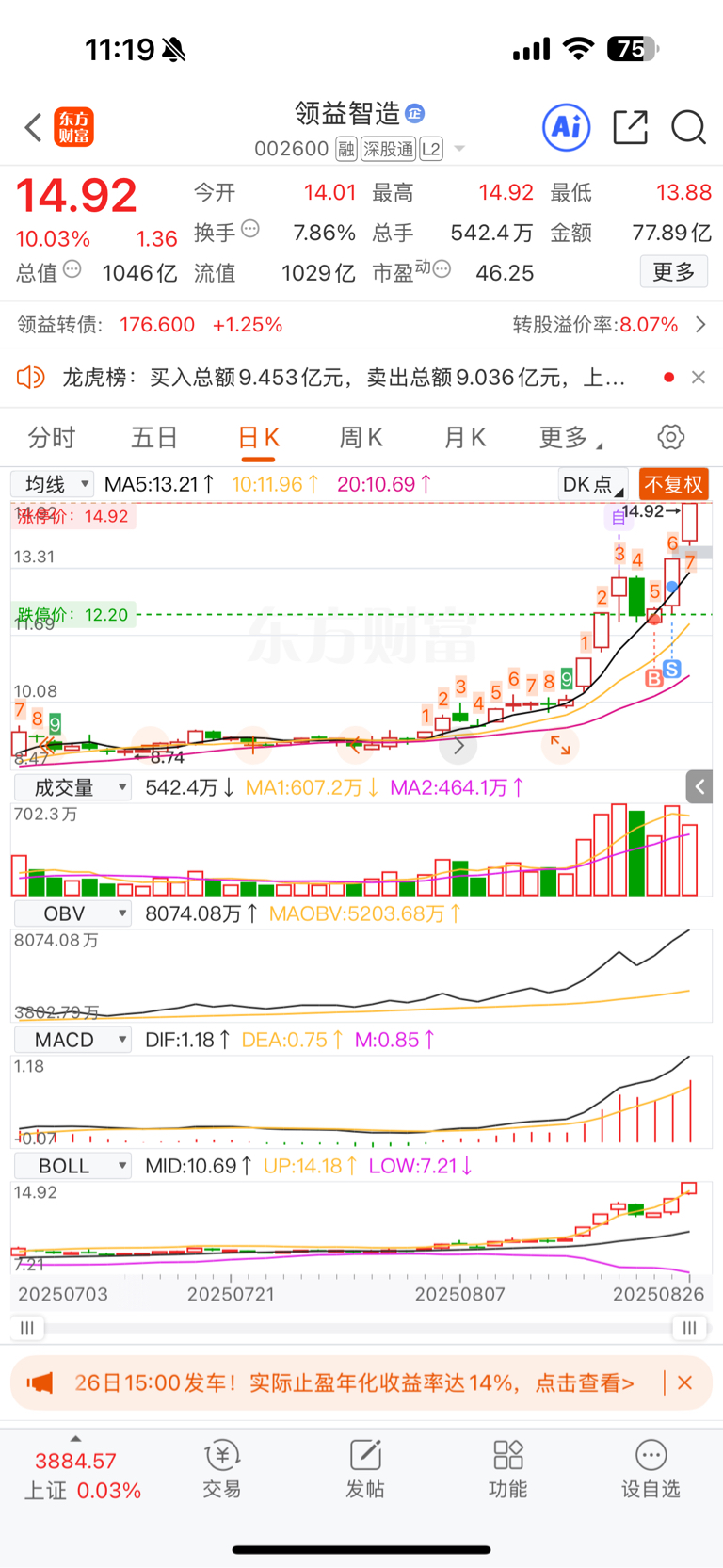Switch to the 分时 tab
Screen dimensions: 723x1568
(52, 438)
